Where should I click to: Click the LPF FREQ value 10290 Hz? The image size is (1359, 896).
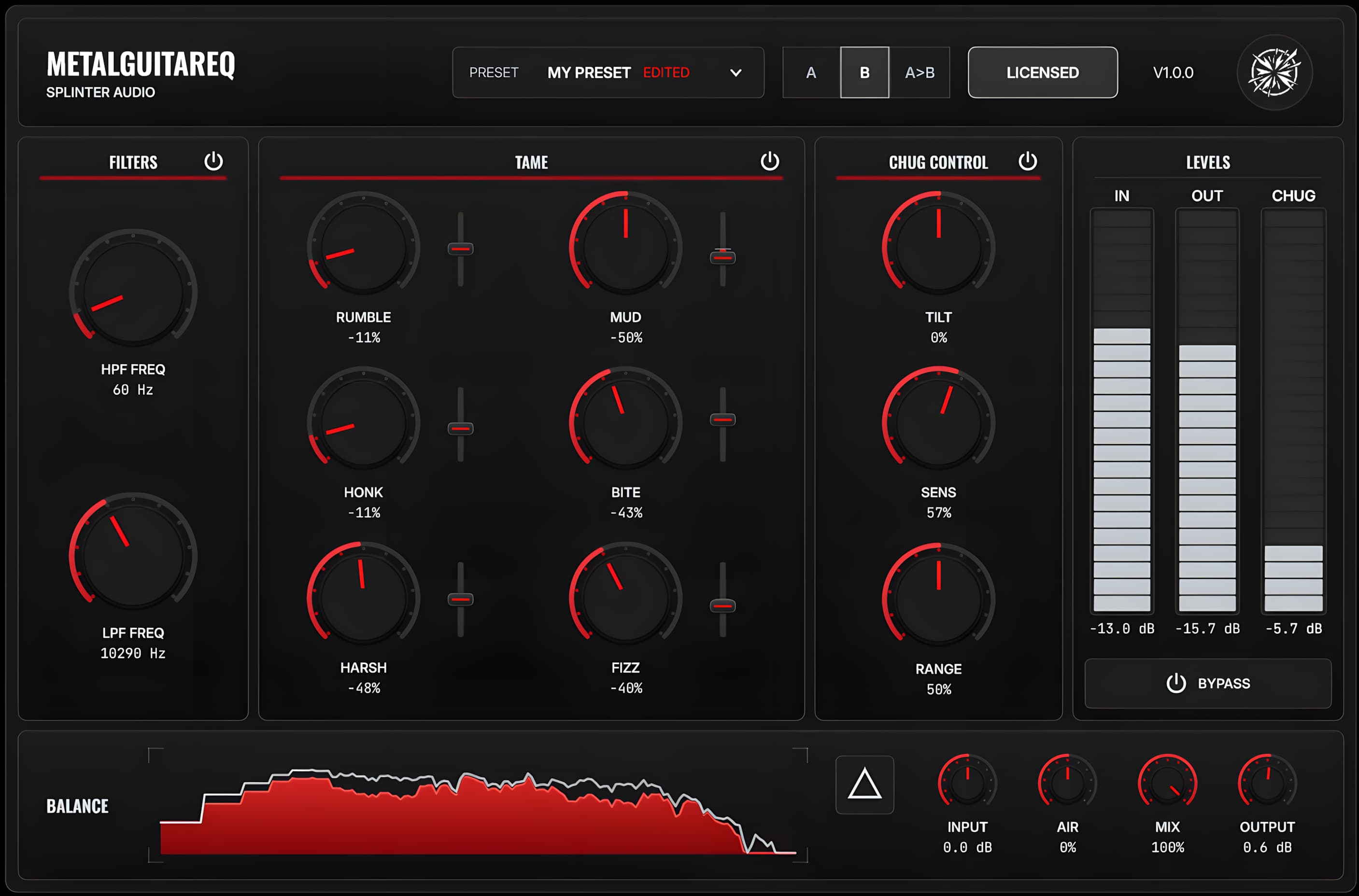(133, 653)
